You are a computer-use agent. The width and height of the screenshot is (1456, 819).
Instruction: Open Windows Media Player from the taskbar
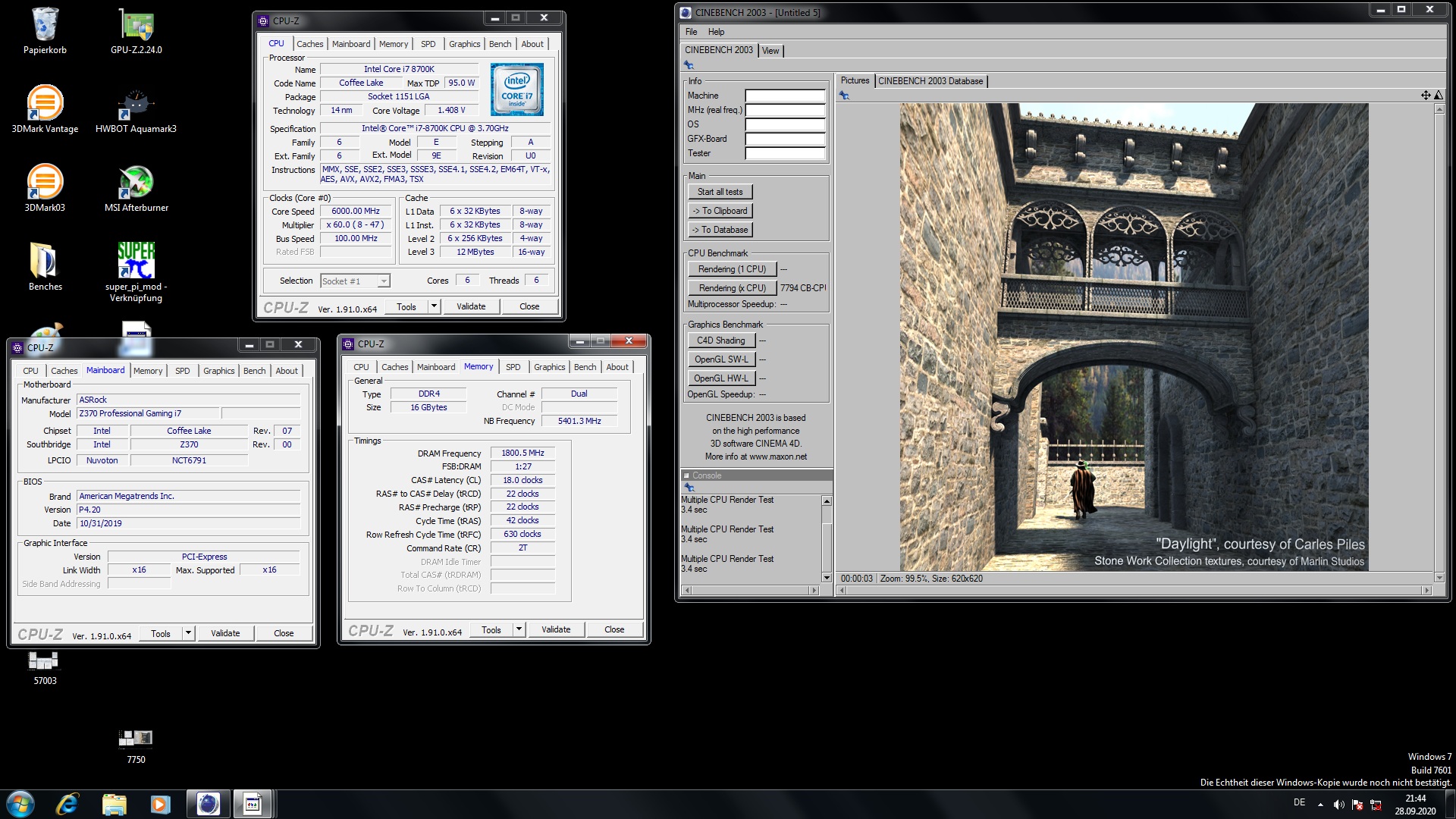pyautogui.click(x=160, y=804)
